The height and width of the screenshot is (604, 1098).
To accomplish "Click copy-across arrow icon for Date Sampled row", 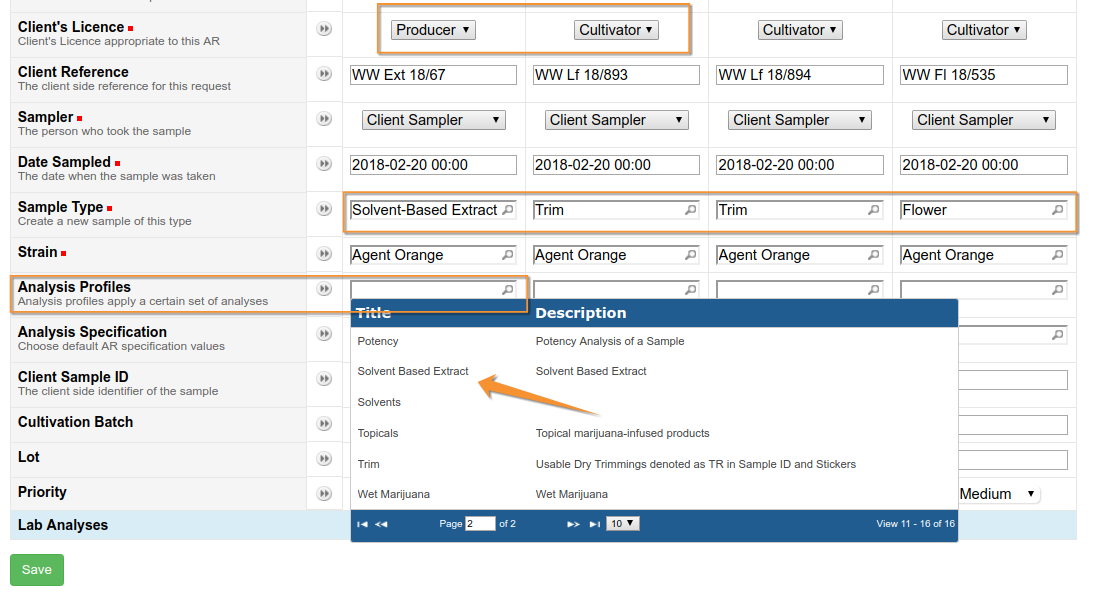I will (x=324, y=164).
